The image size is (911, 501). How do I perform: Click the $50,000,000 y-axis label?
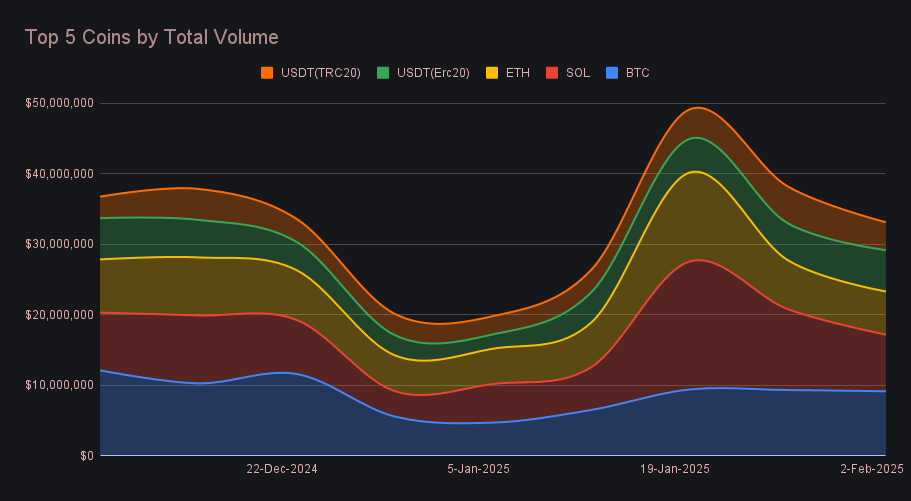(60, 103)
